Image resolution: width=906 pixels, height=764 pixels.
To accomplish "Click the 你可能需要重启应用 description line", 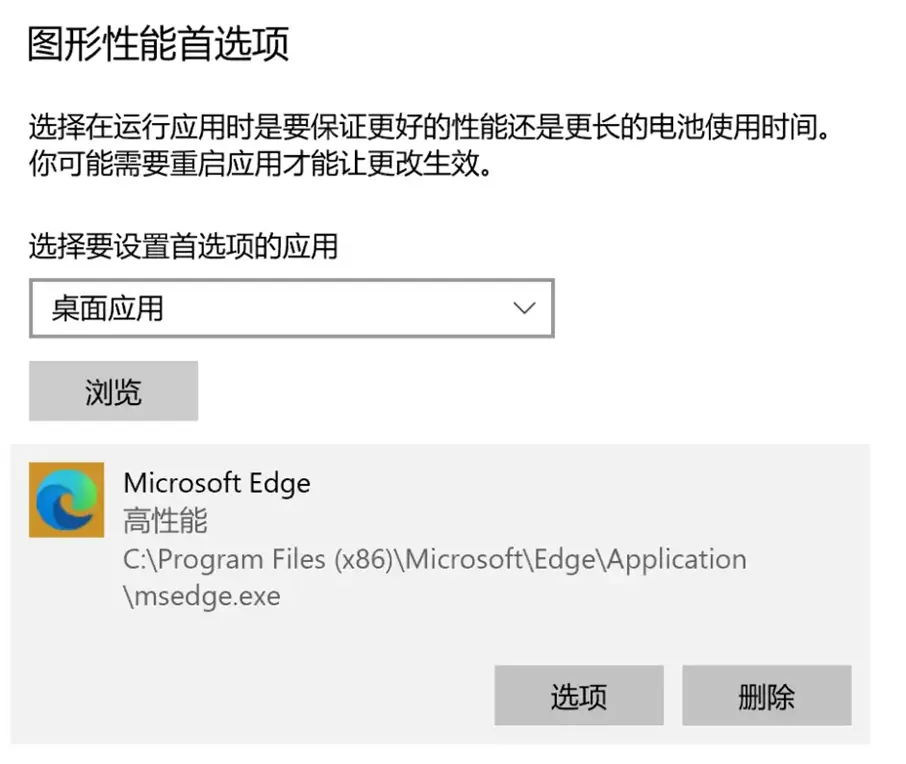I will point(261,164).
